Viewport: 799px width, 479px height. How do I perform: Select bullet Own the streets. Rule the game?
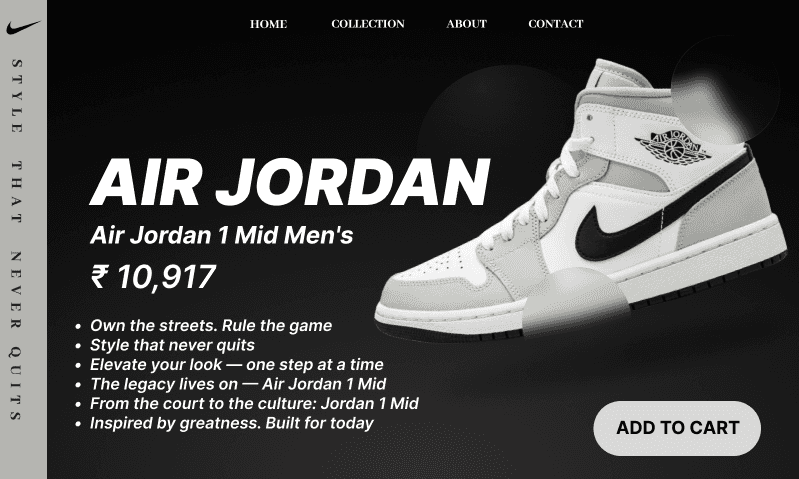point(211,326)
